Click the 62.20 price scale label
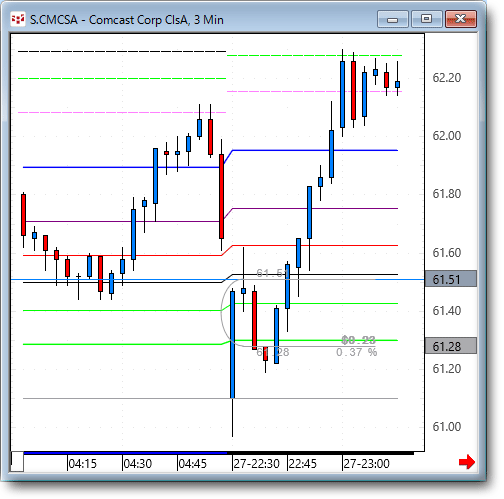The image size is (504, 499). 447,78
